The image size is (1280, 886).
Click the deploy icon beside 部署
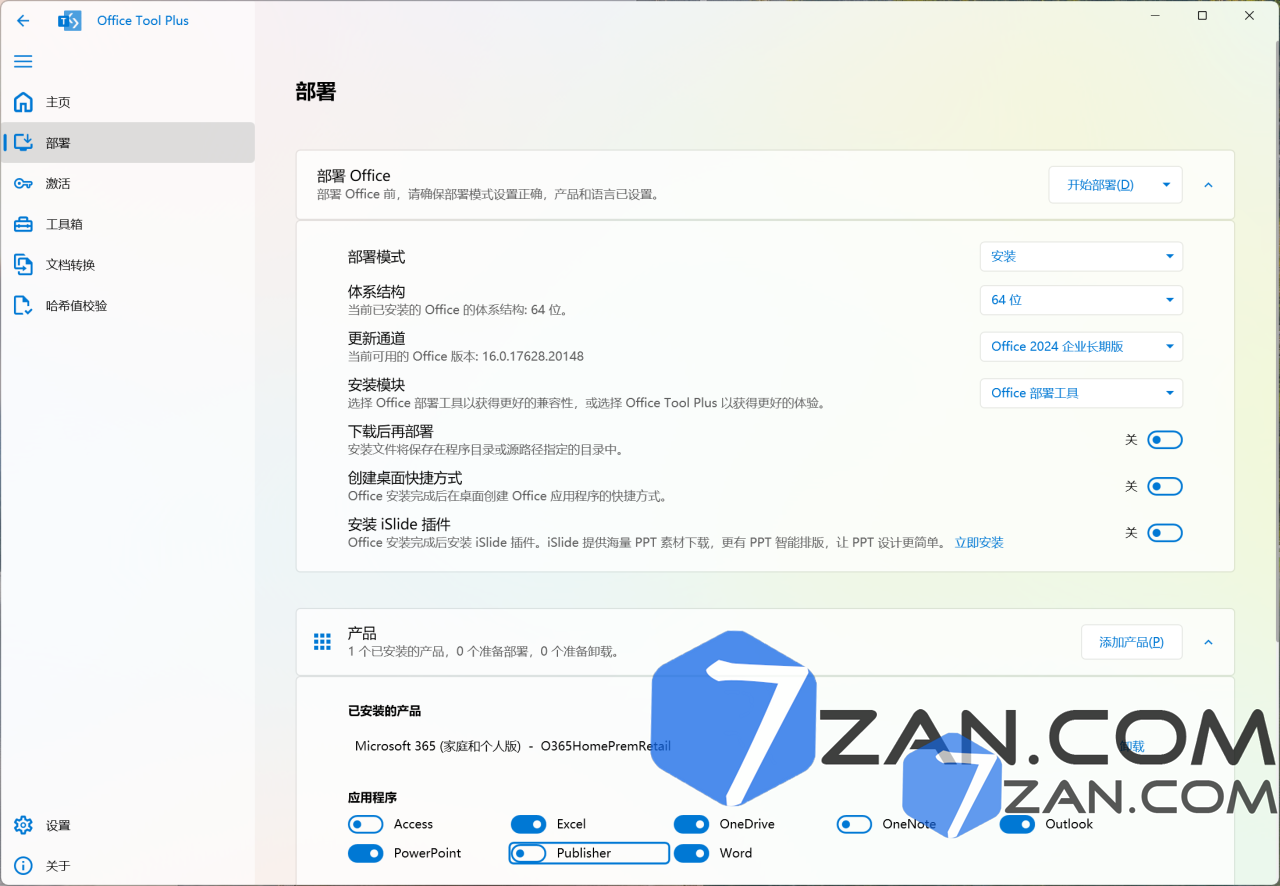click(x=23, y=143)
